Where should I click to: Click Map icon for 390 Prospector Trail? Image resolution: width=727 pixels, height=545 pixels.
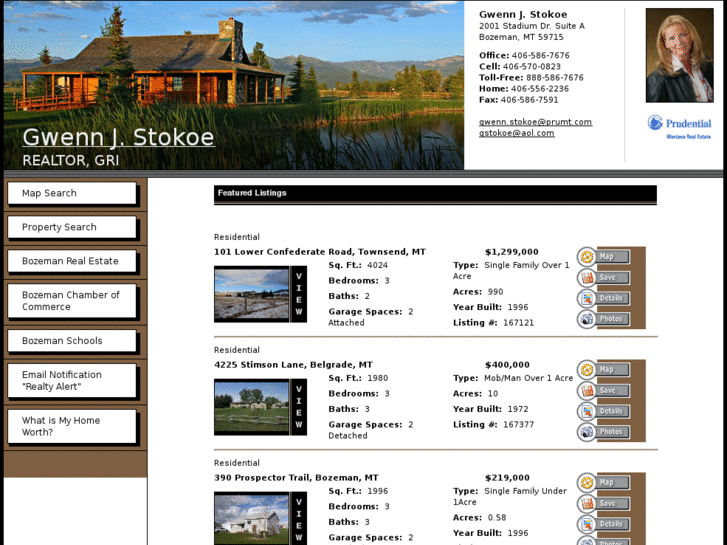(587, 482)
